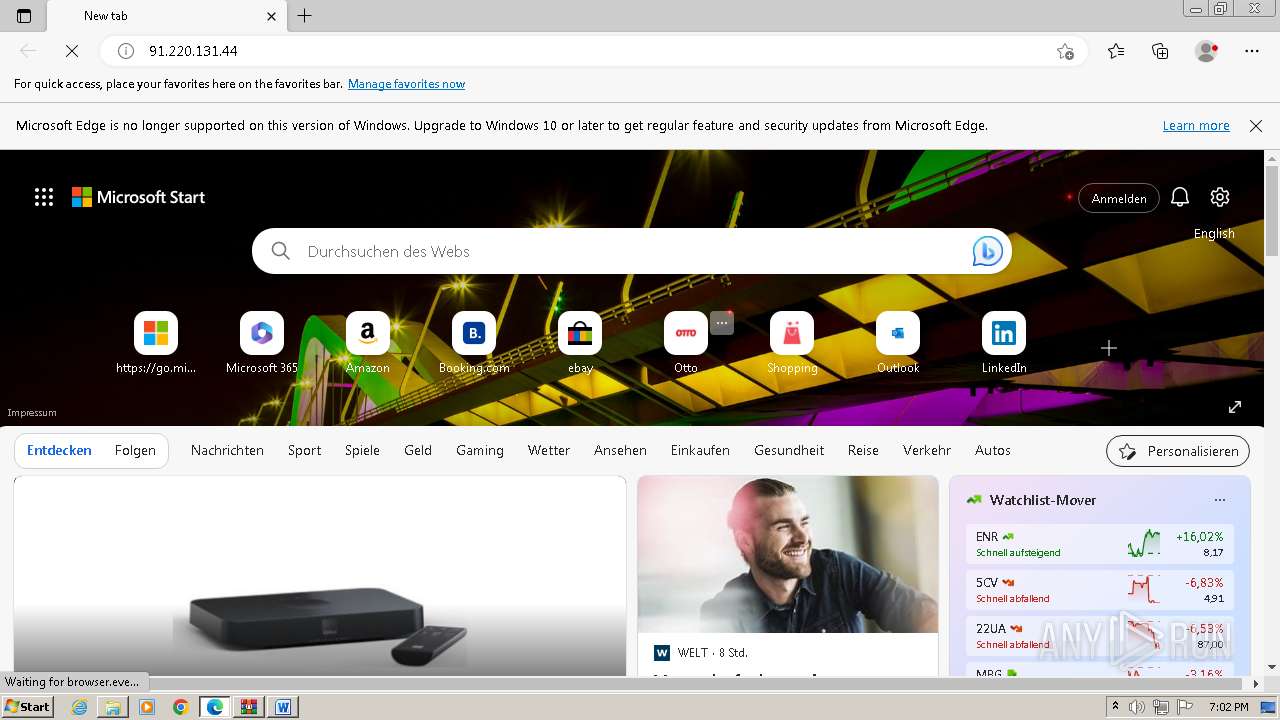Open ENR stock row in watchlist

click(x=1100, y=544)
